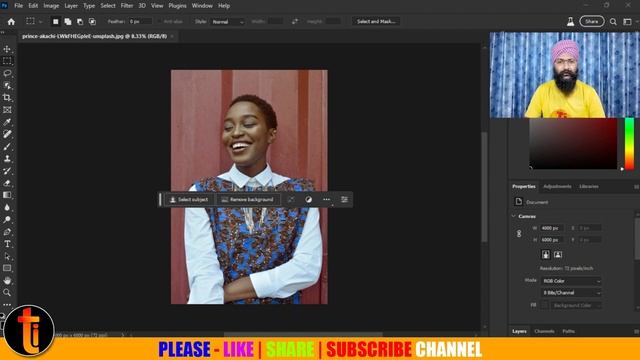
Task: Select the Hand tool
Action: point(7,280)
